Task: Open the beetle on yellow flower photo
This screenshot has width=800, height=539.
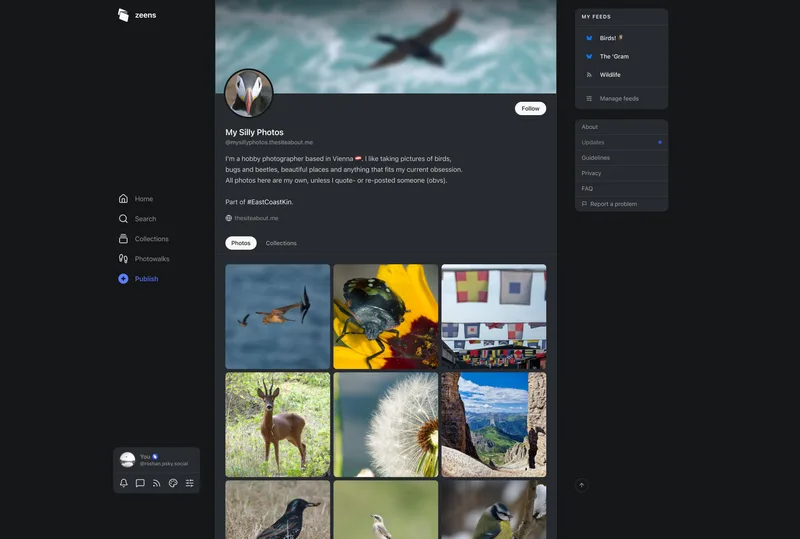Action: pos(386,316)
